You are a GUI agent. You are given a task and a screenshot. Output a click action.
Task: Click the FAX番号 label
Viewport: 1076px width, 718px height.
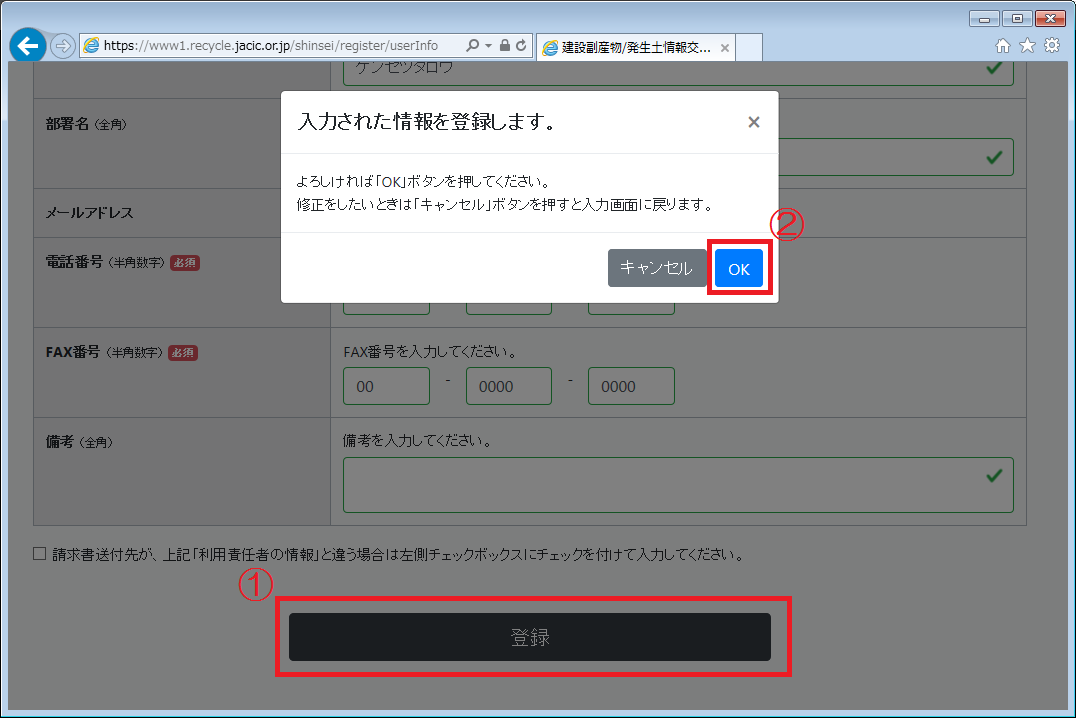[73, 352]
